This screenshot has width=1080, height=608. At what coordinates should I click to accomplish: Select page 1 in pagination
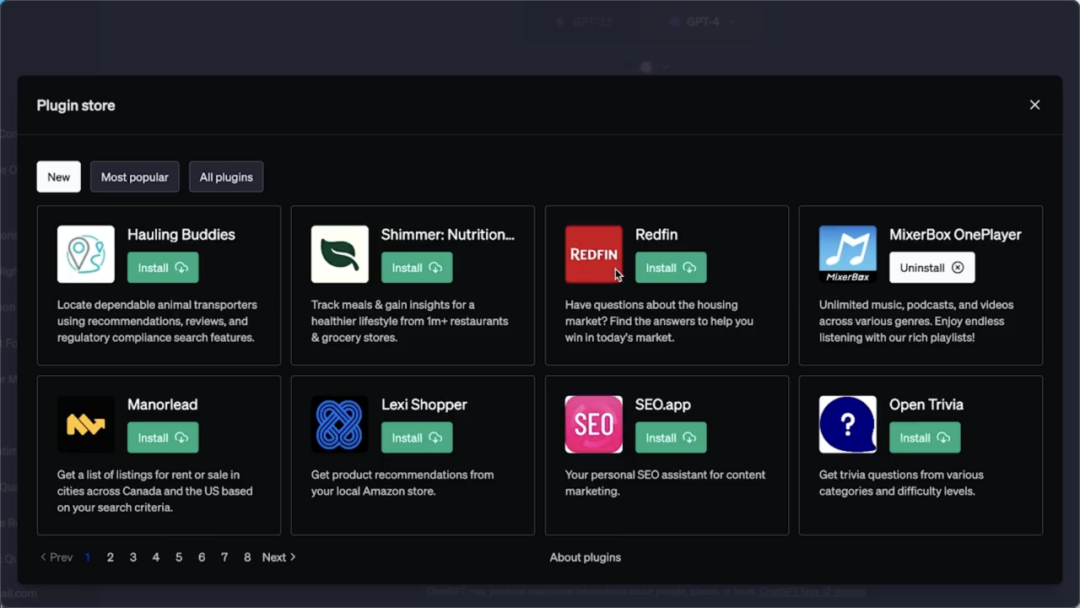coord(87,557)
